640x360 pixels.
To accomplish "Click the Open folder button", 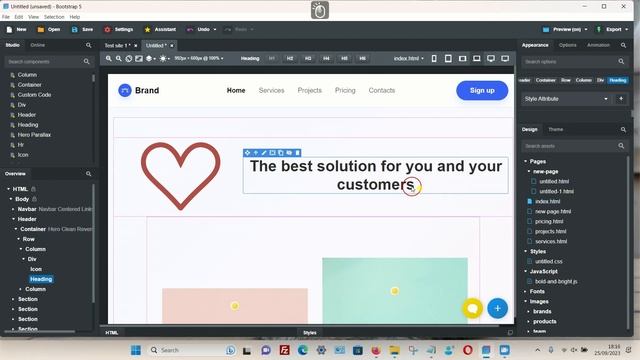I will [x=49, y=29].
